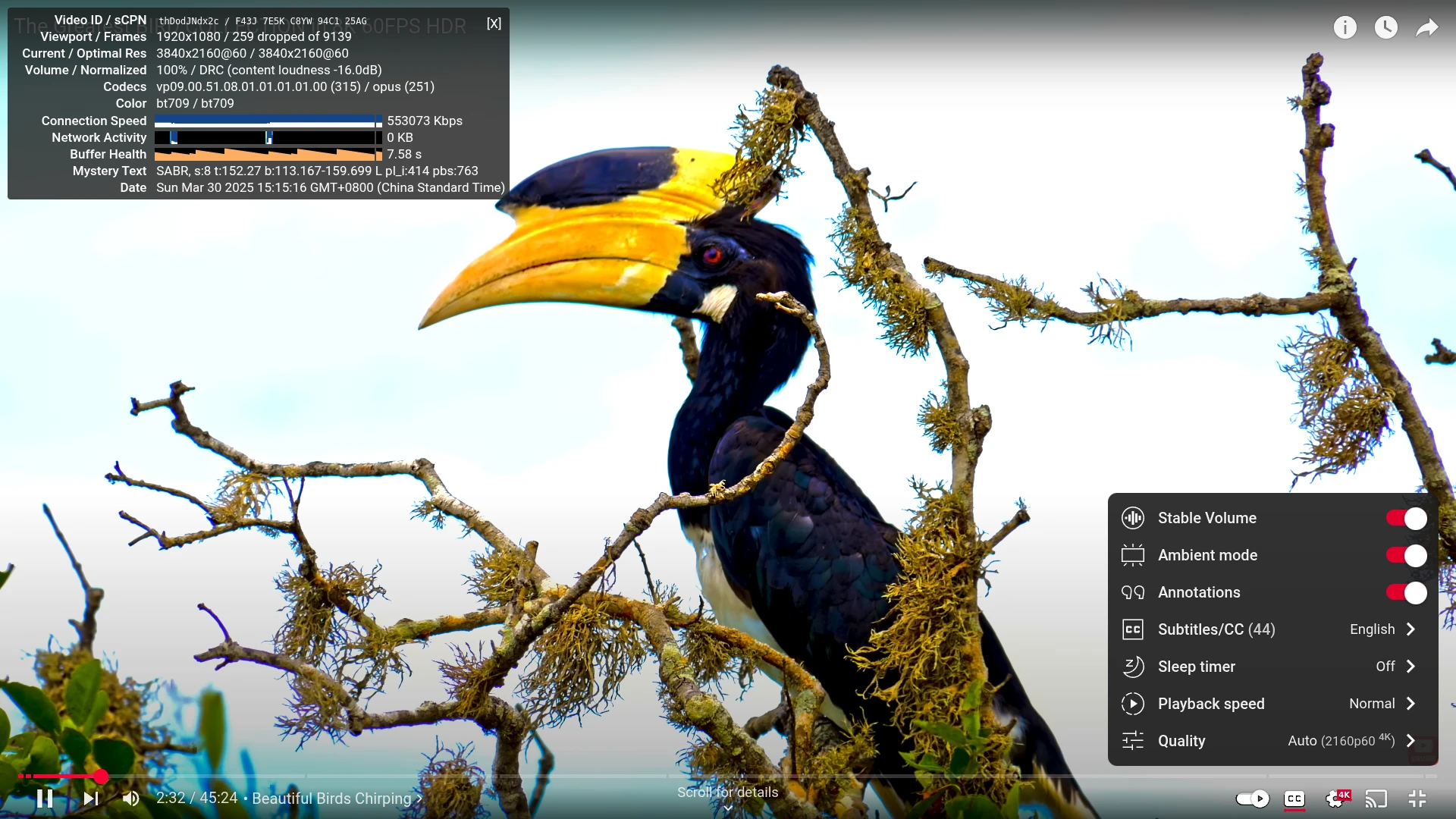Close settings via the gear icon
This screenshot has height=819, width=1456.
pyautogui.click(x=1337, y=799)
